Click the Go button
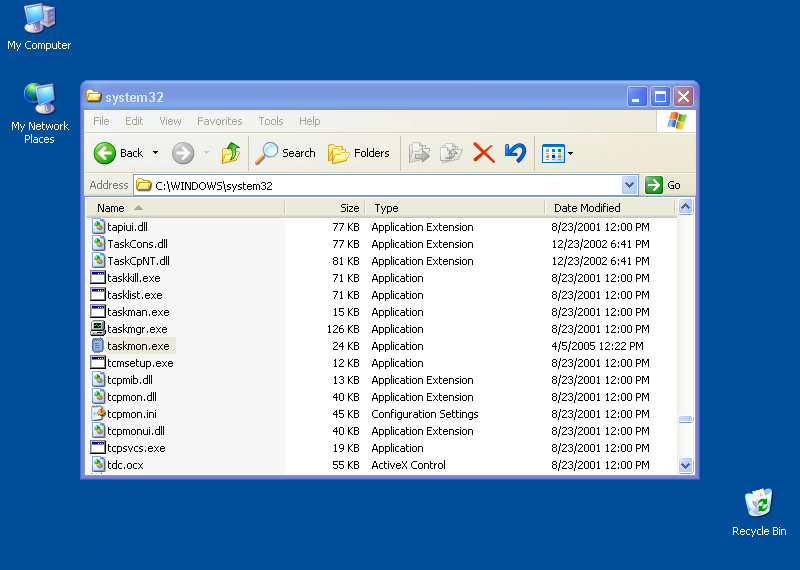 coord(663,185)
